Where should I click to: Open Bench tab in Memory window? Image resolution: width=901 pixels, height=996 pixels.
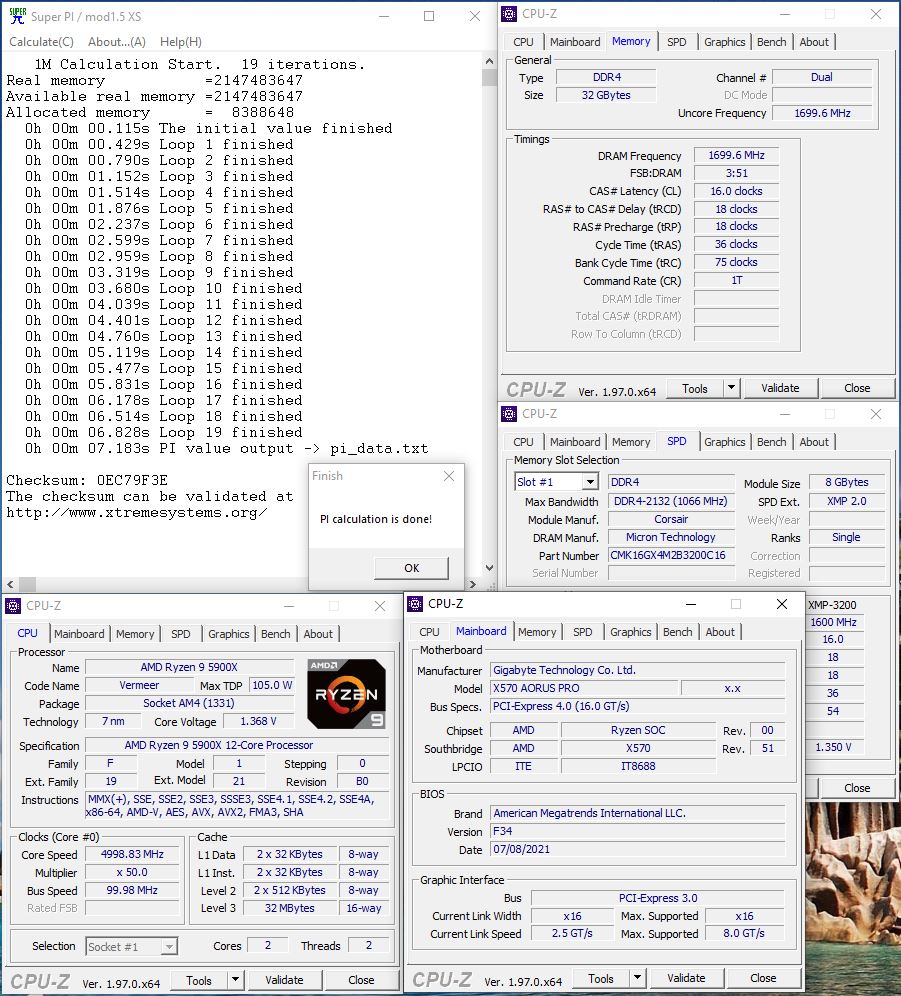click(x=771, y=42)
